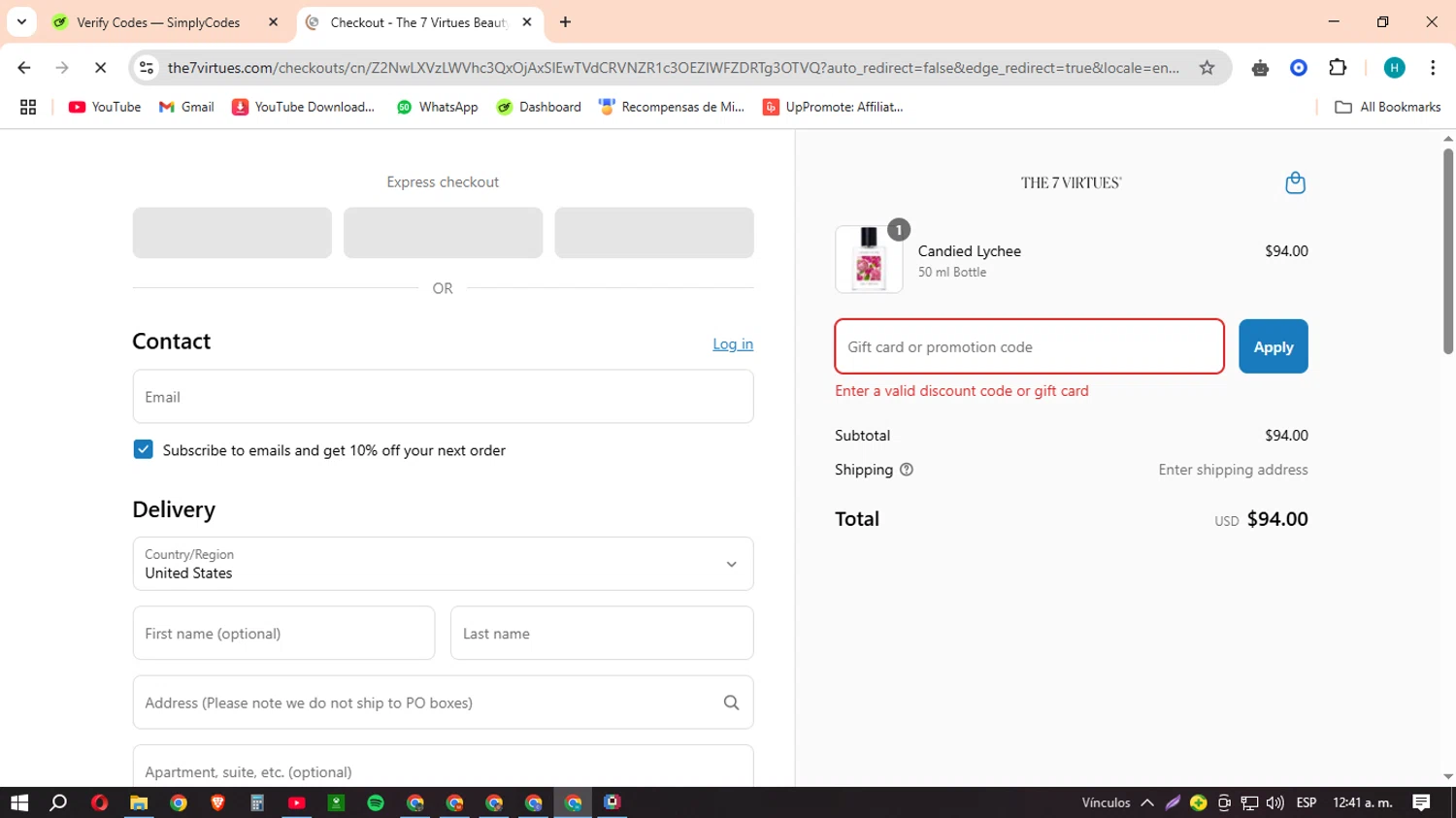Click the shipping info question mark icon
1456x818 pixels.
tap(907, 470)
